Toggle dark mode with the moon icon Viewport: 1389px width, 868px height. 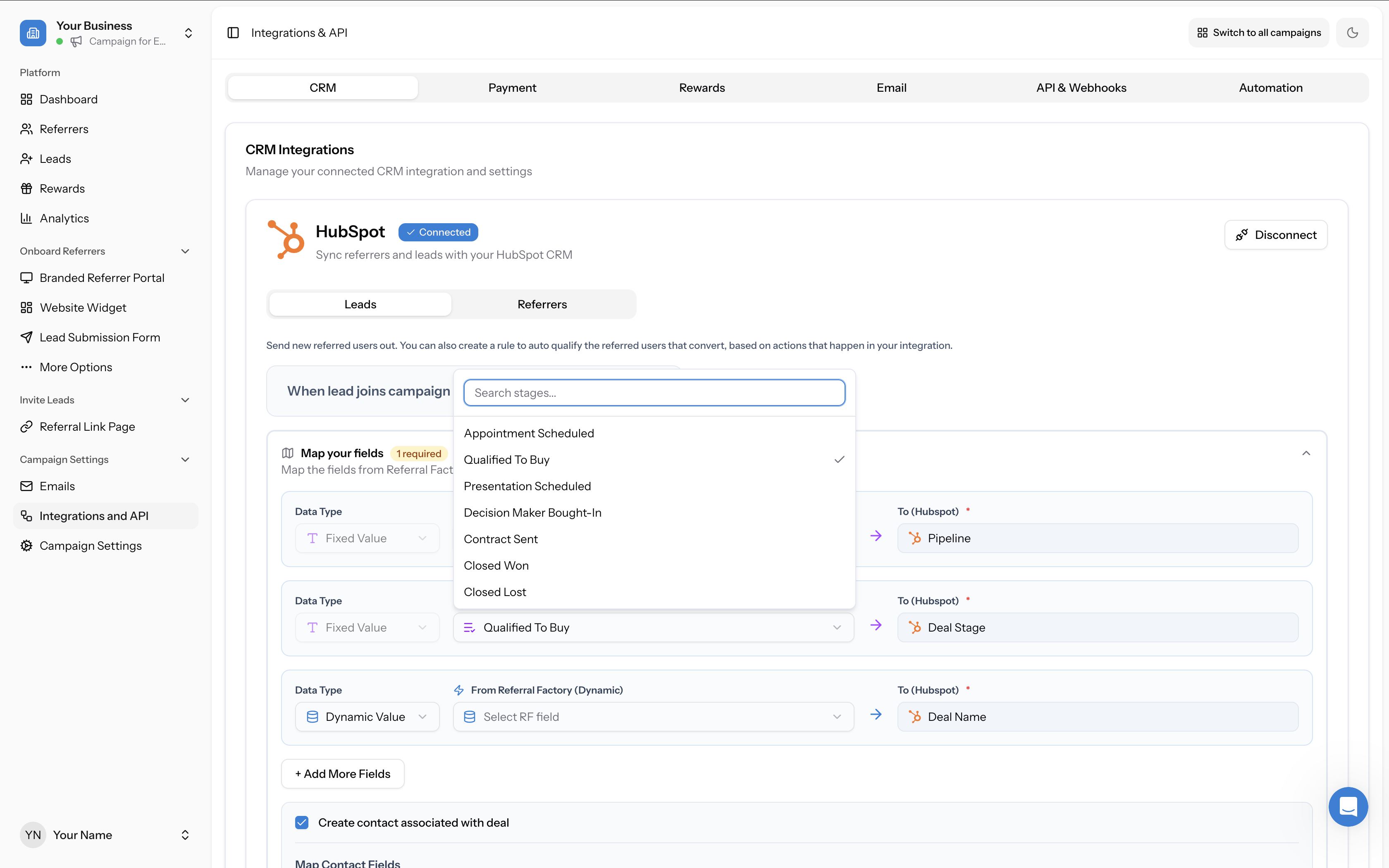1352,32
